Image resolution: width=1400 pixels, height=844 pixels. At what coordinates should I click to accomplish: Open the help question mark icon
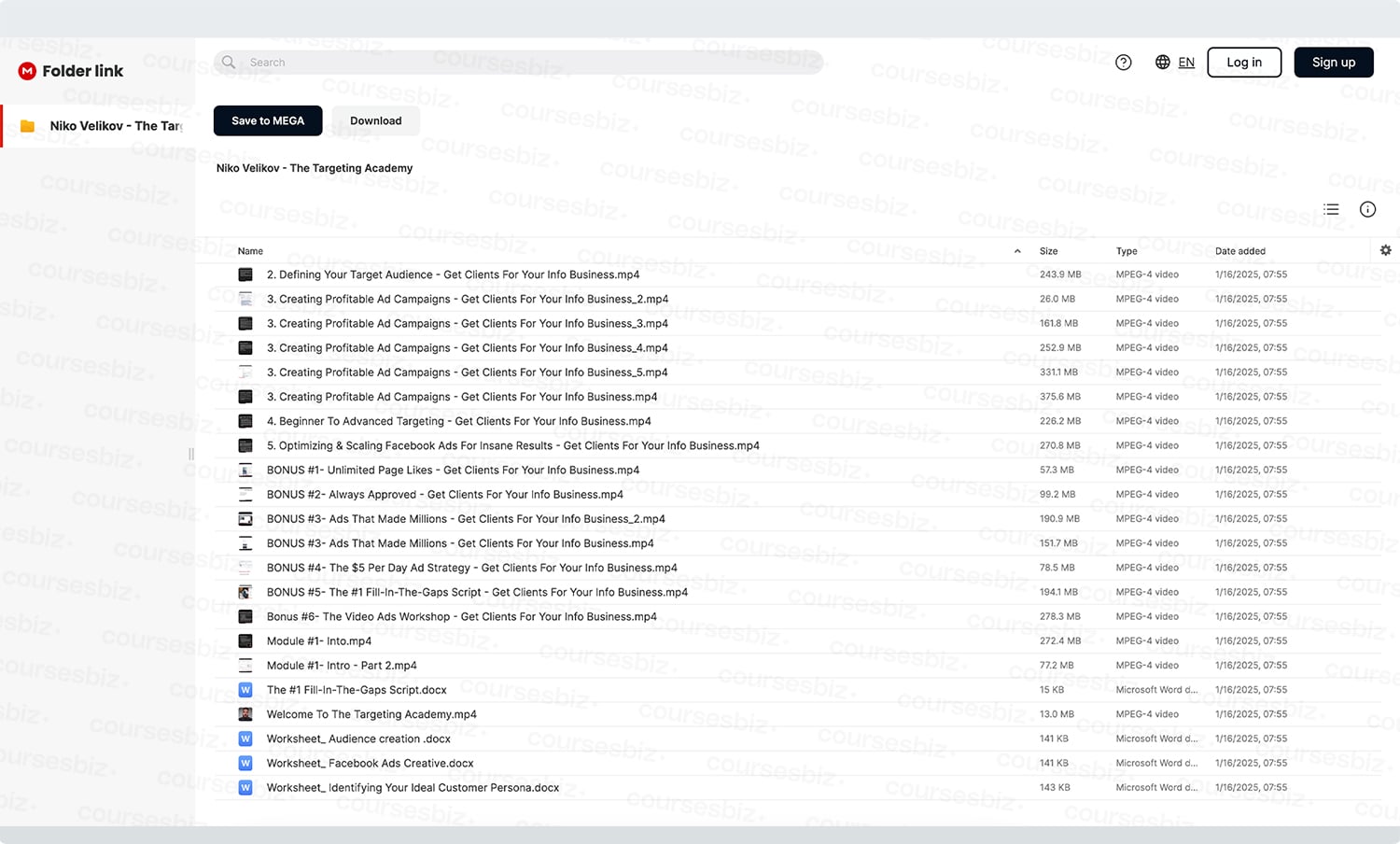click(x=1124, y=63)
